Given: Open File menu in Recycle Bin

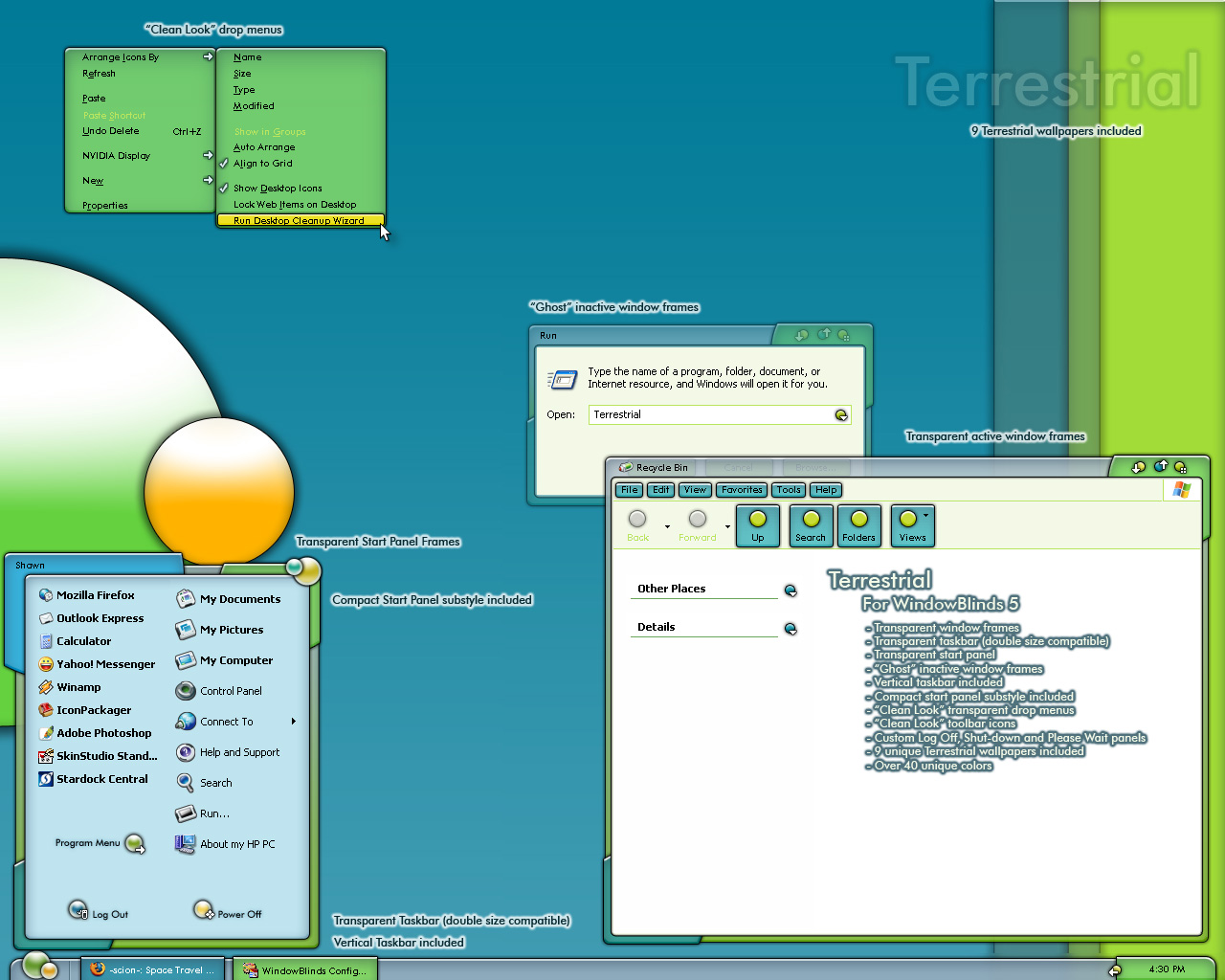Looking at the screenshot, I should [x=629, y=490].
